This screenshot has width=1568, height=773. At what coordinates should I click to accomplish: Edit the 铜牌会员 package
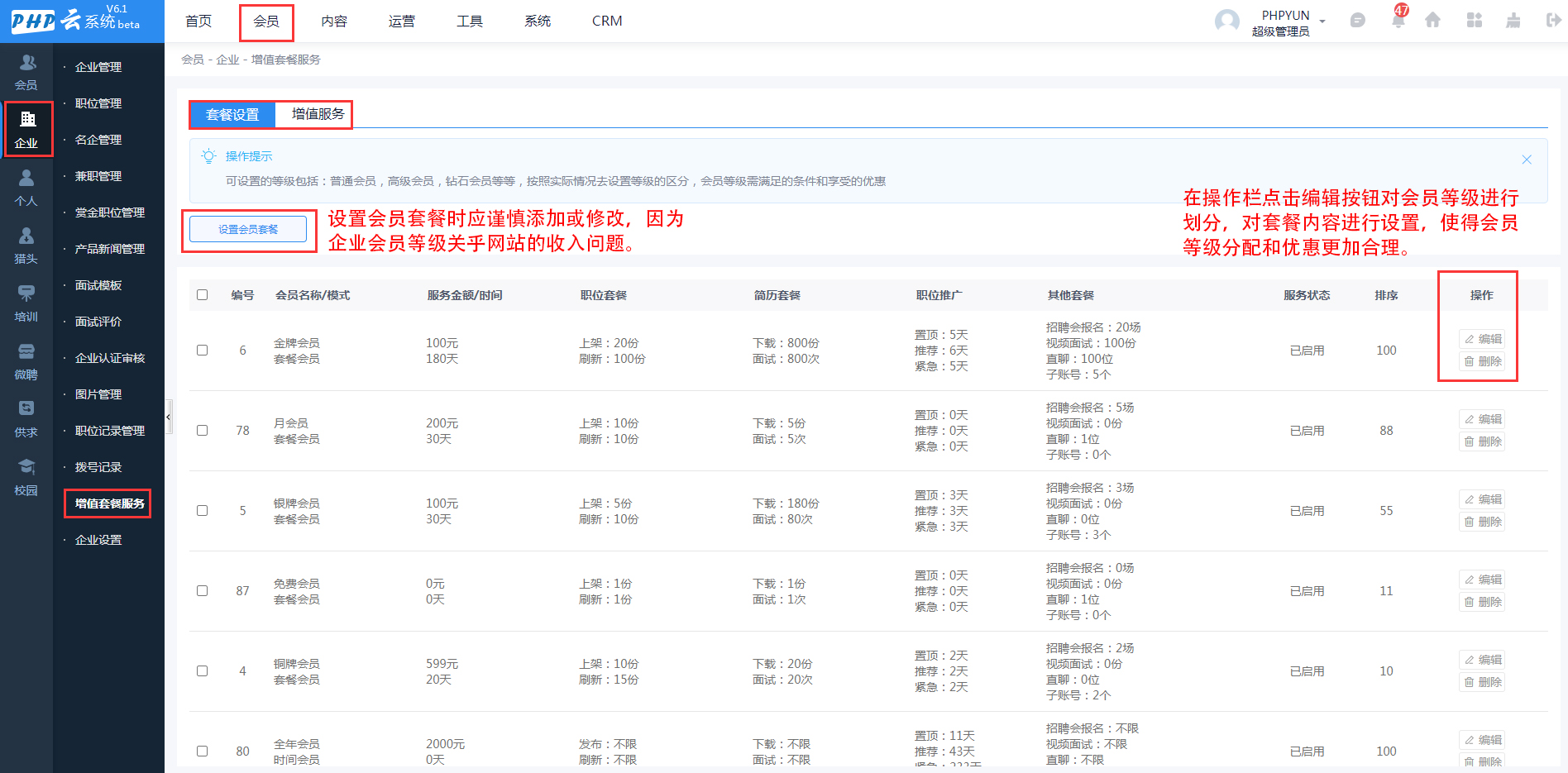1483,660
